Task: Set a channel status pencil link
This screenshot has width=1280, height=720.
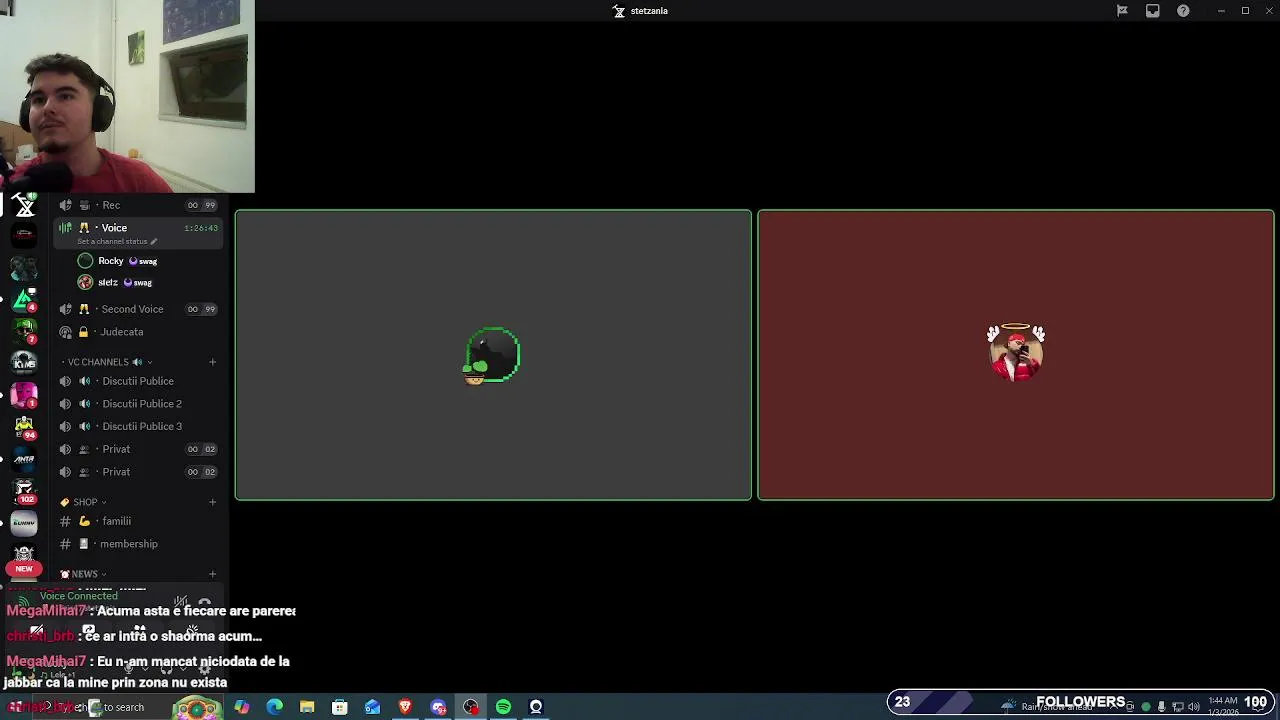Action: click(x=118, y=241)
